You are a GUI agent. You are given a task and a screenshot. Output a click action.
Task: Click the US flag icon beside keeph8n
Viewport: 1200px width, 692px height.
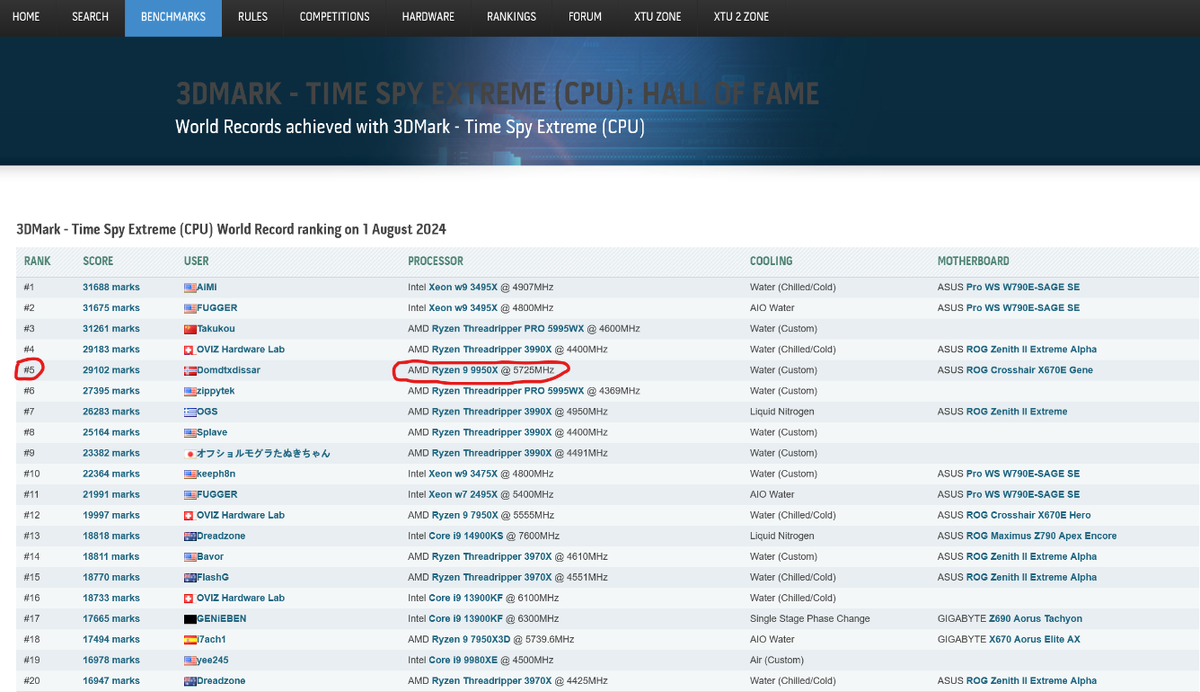coord(190,474)
